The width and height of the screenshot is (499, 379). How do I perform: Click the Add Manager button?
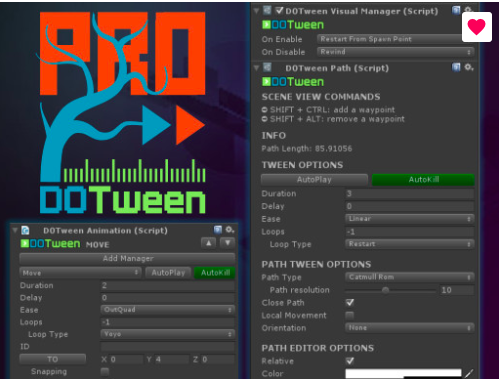coord(127,258)
